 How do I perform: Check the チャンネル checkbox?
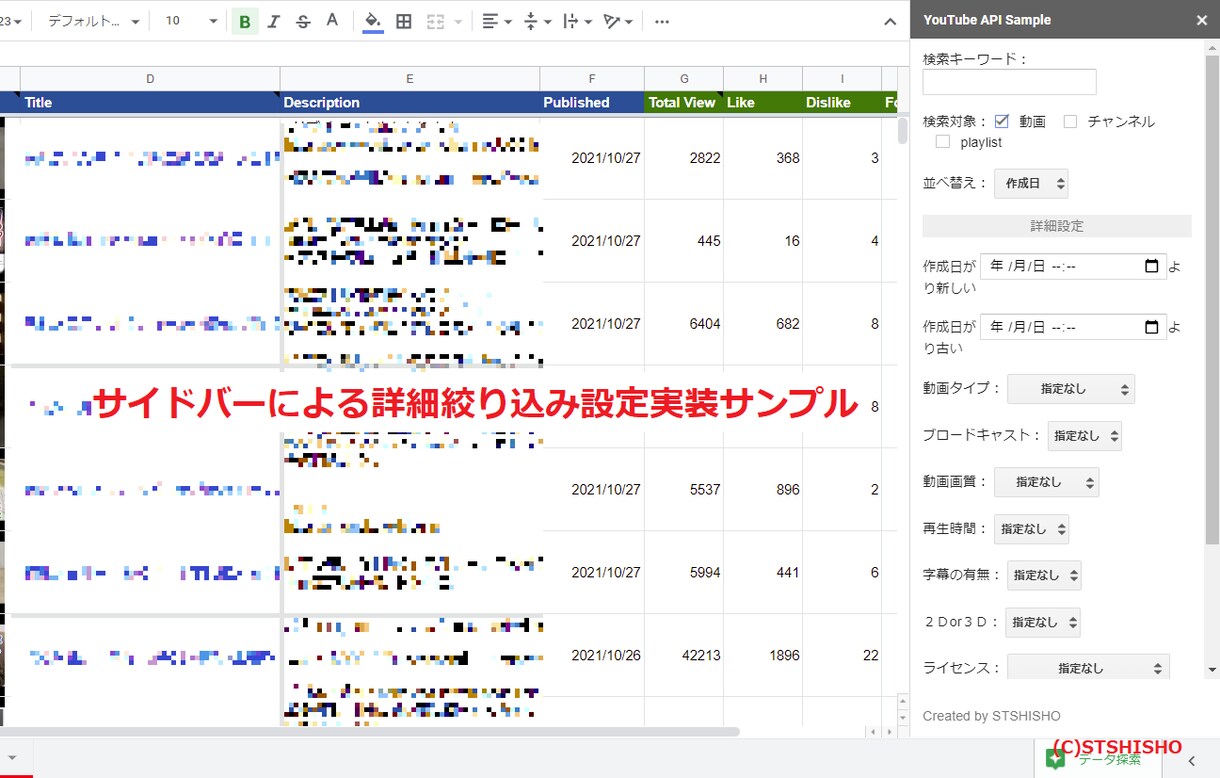pos(1070,121)
